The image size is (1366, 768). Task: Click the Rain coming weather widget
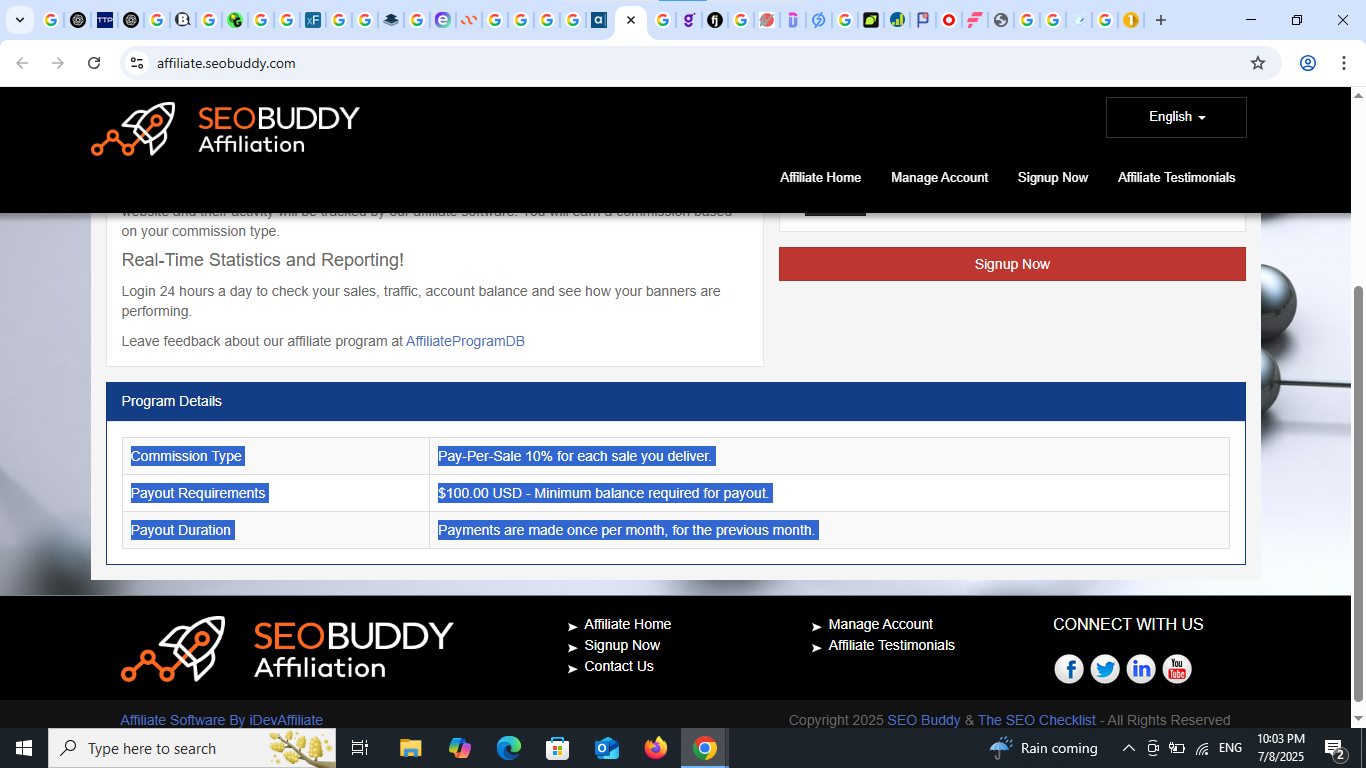tap(1043, 748)
